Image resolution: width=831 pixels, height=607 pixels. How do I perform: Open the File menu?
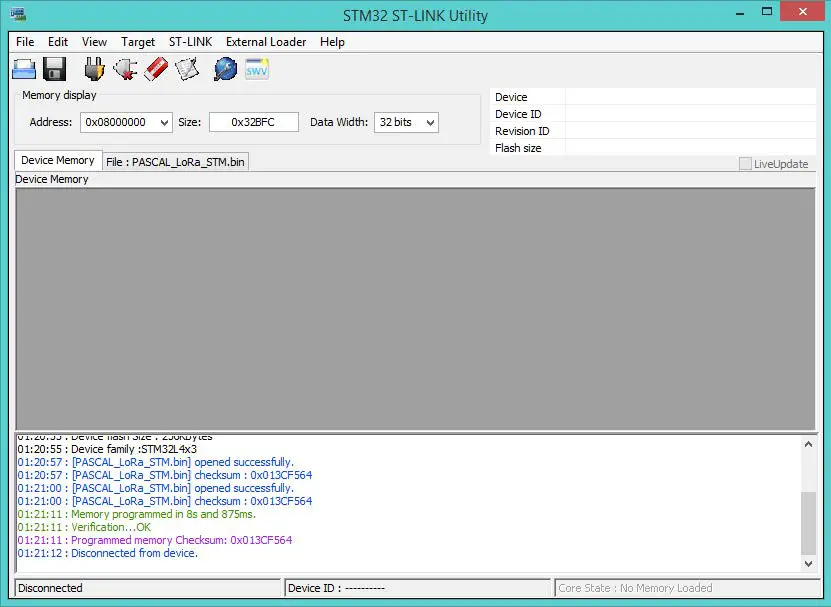tap(25, 42)
